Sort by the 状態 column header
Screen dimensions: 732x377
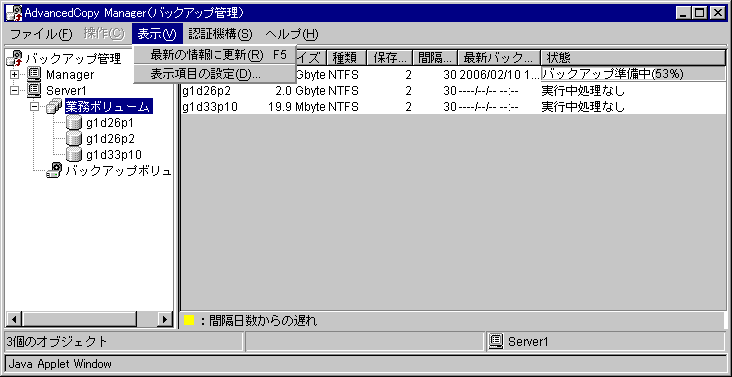[x=633, y=58]
